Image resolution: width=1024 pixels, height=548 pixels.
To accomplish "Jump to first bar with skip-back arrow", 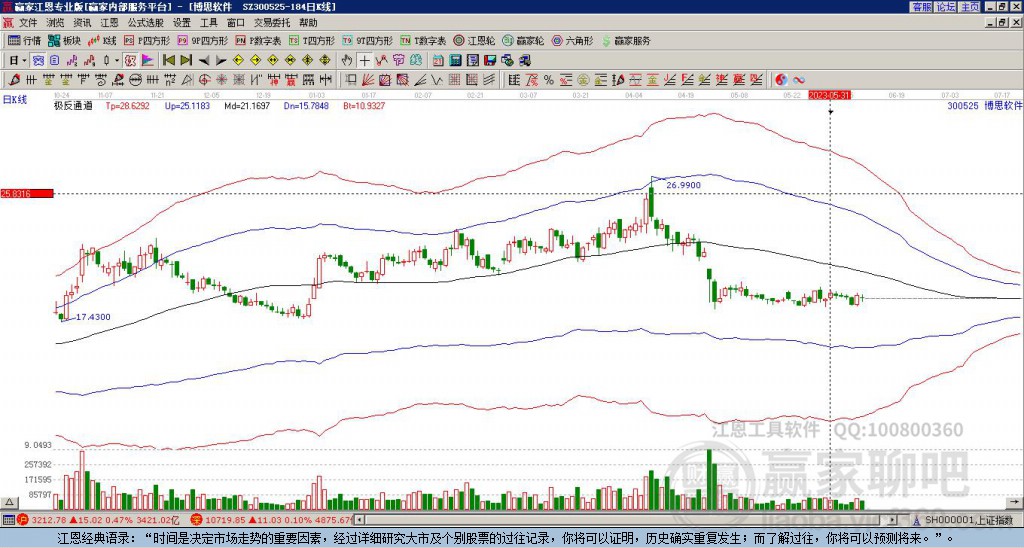I will click(x=169, y=61).
